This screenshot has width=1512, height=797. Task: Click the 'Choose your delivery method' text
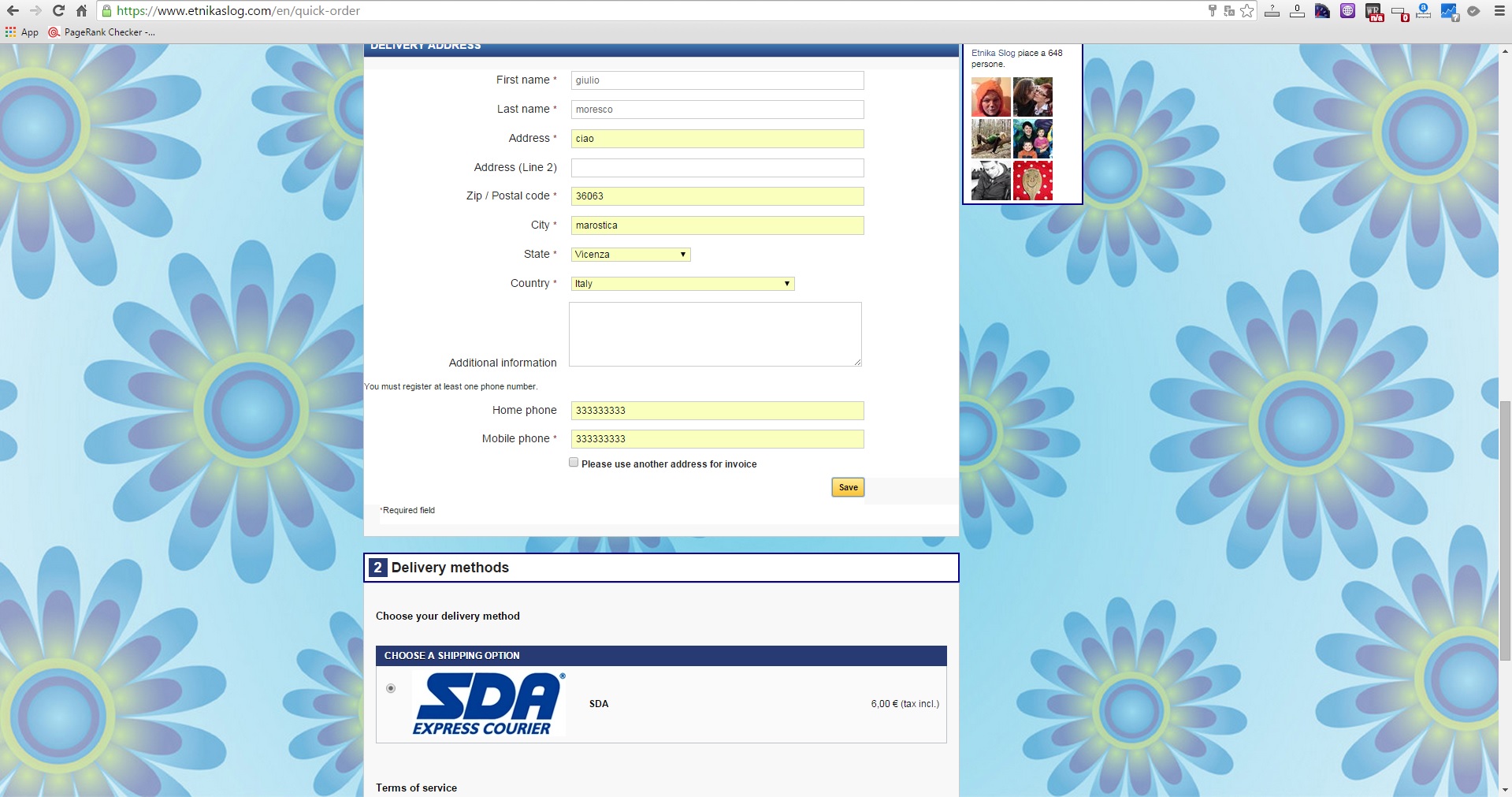coord(448,616)
